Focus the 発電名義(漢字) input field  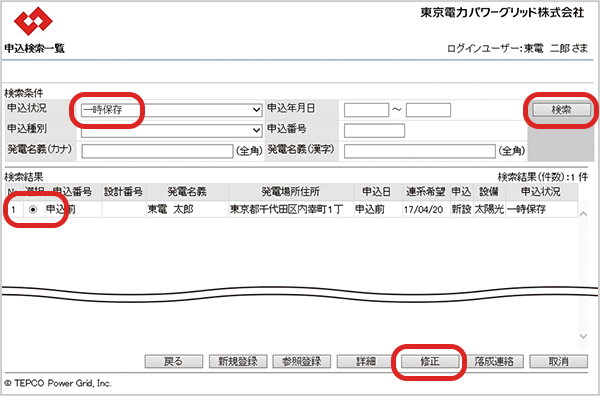click(419, 151)
